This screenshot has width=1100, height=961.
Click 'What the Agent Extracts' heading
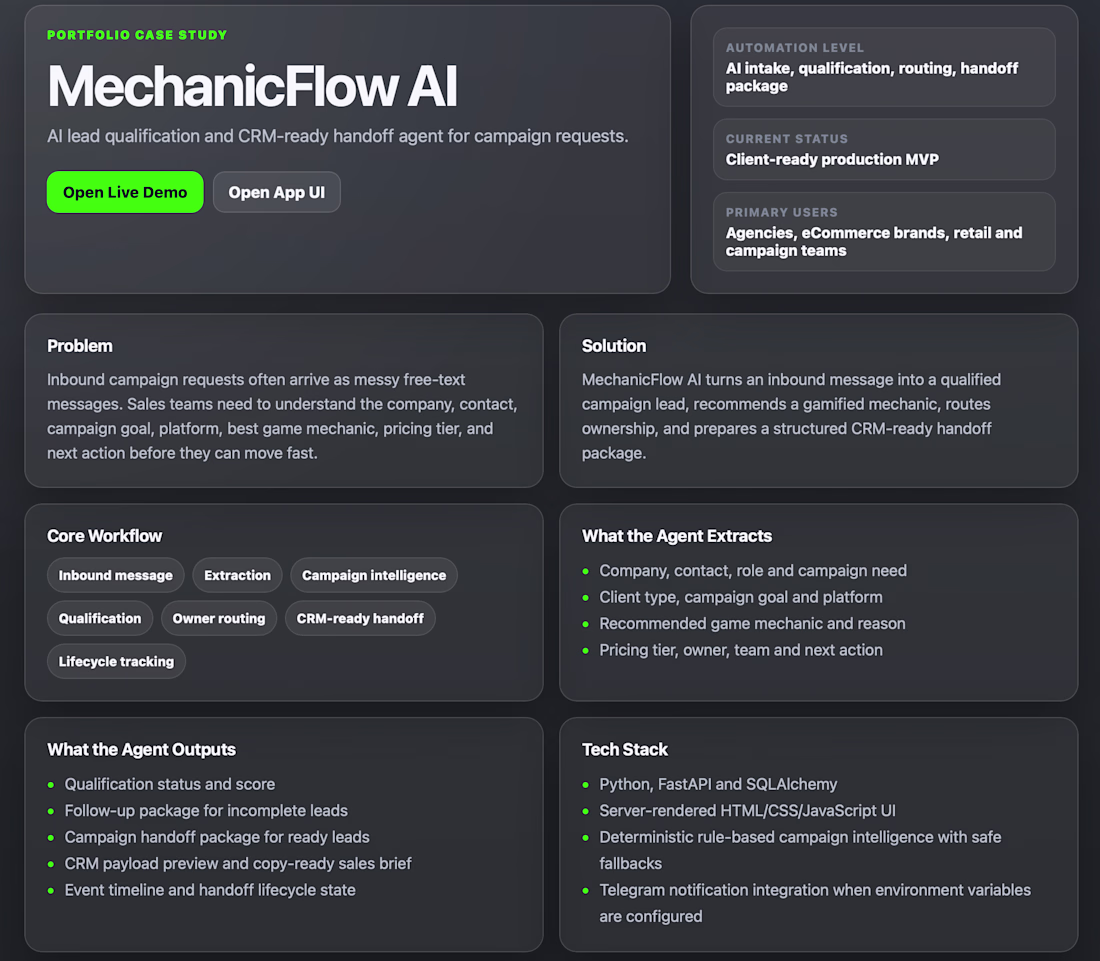[x=677, y=536]
